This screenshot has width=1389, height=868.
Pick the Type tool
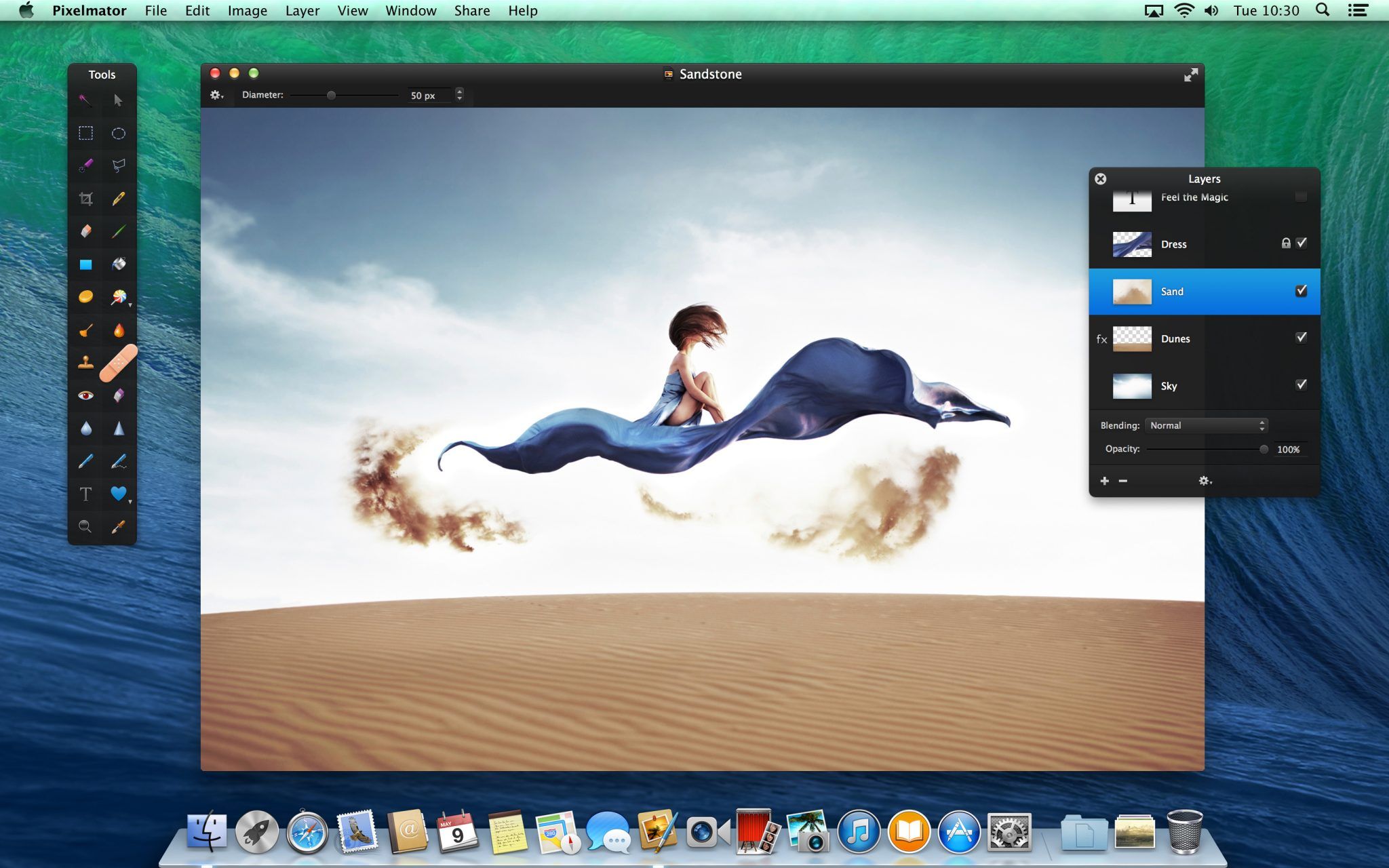(x=85, y=495)
